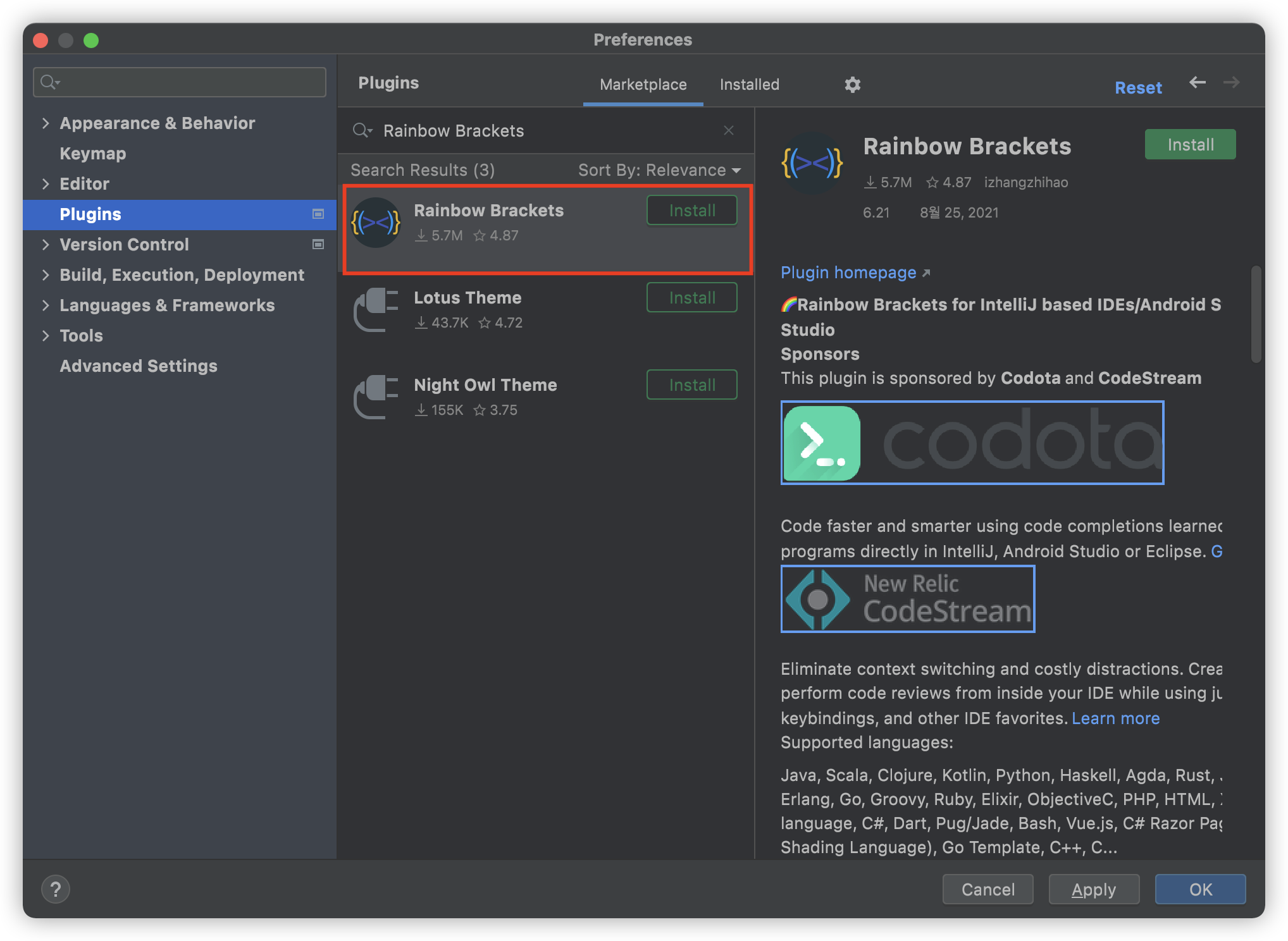This screenshot has height=941, width=1288.
Task: Go back with the left arrow
Action: [x=1197, y=82]
